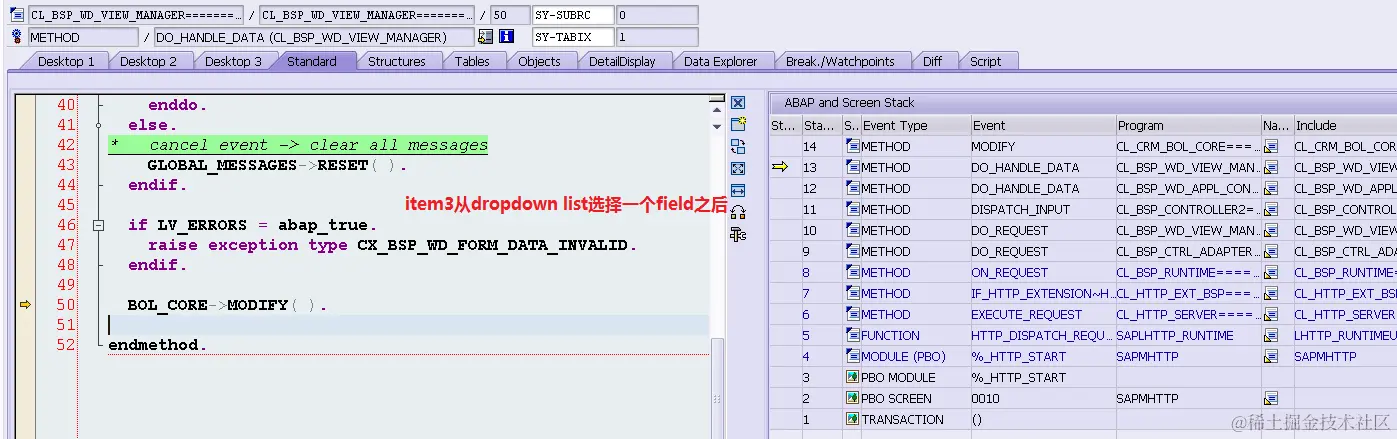The image size is (1397, 439).
Task: Open the DetailDisplay tab
Action: point(622,61)
